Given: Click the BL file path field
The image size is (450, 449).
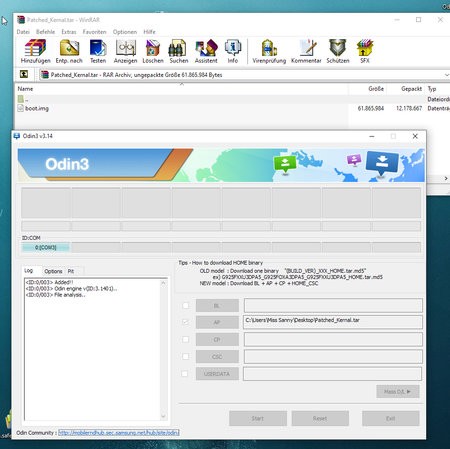Looking at the screenshot, I should pos(333,305).
